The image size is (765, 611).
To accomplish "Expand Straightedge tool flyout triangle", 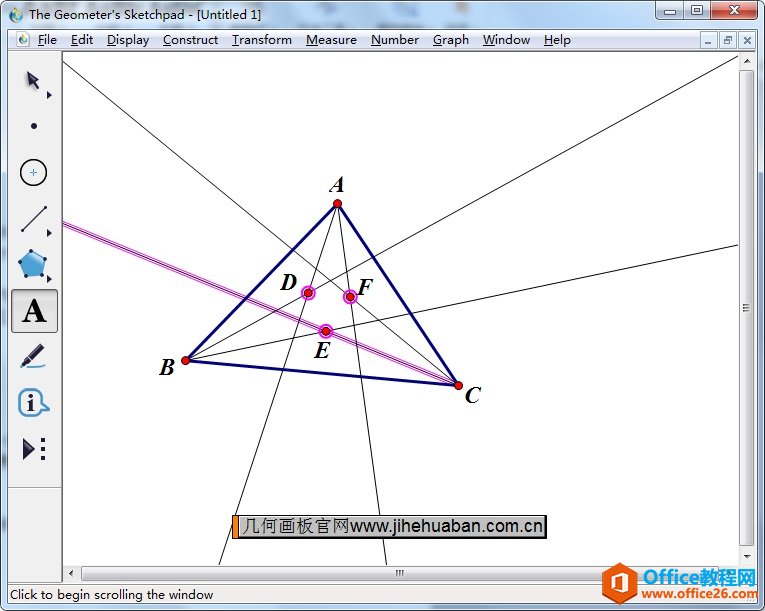I will 49,233.
